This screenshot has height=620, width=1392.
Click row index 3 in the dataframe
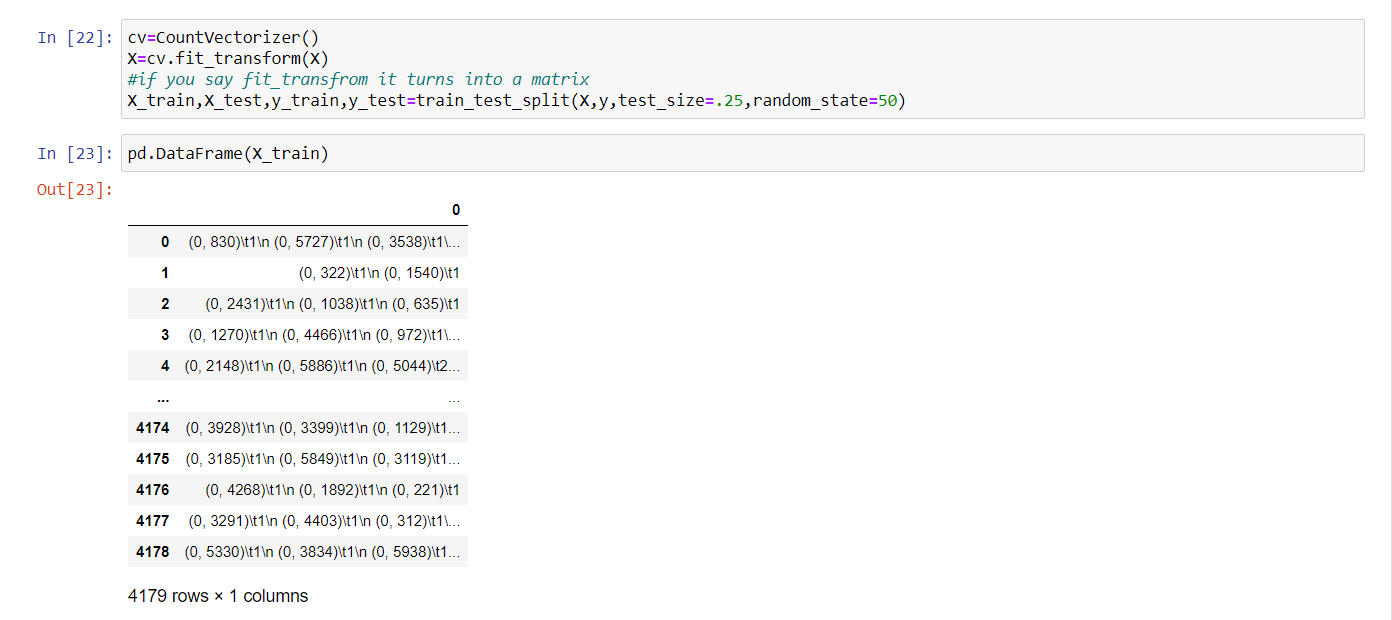point(165,334)
